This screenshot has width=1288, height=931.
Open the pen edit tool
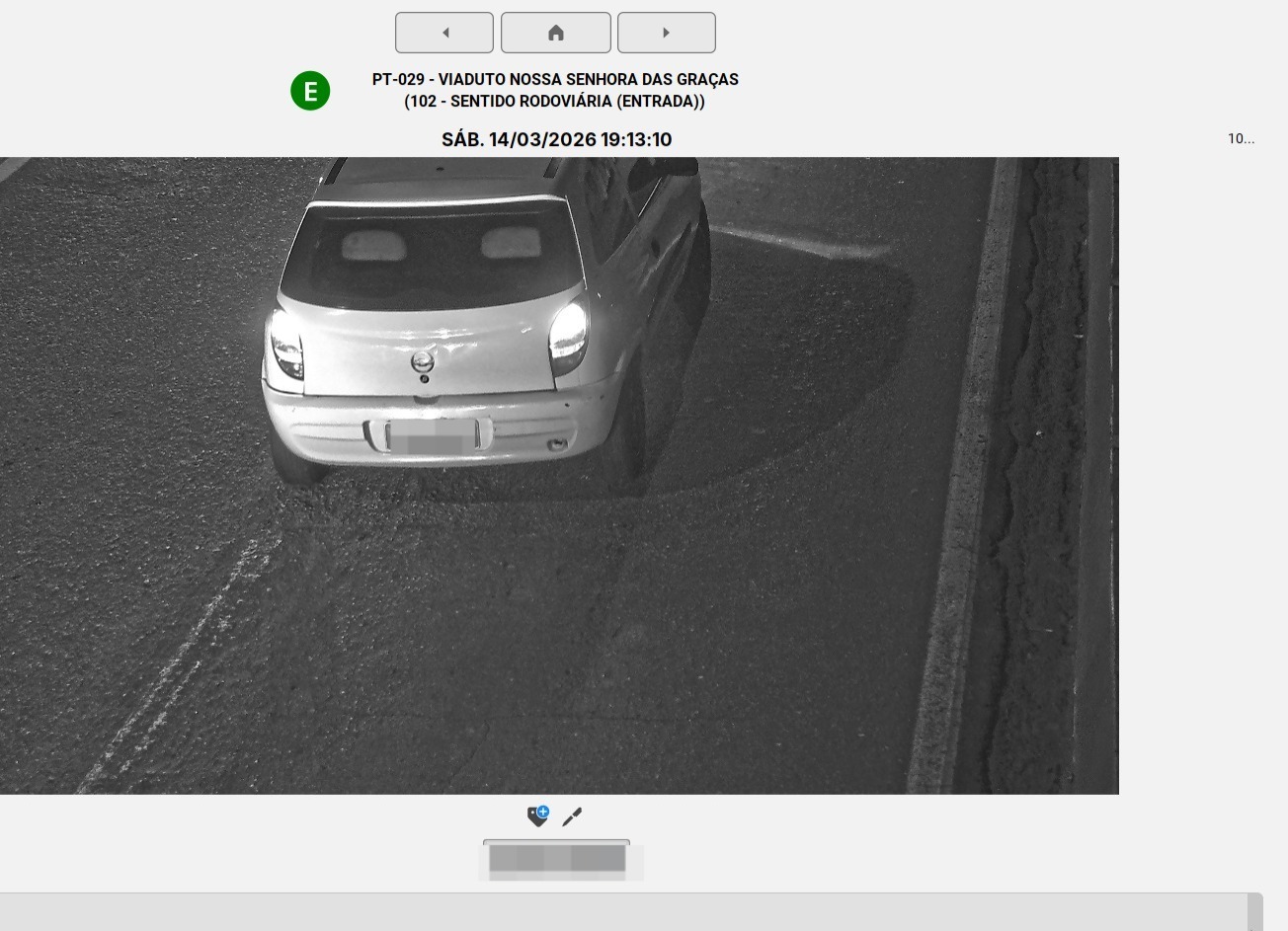click(572, 816)
